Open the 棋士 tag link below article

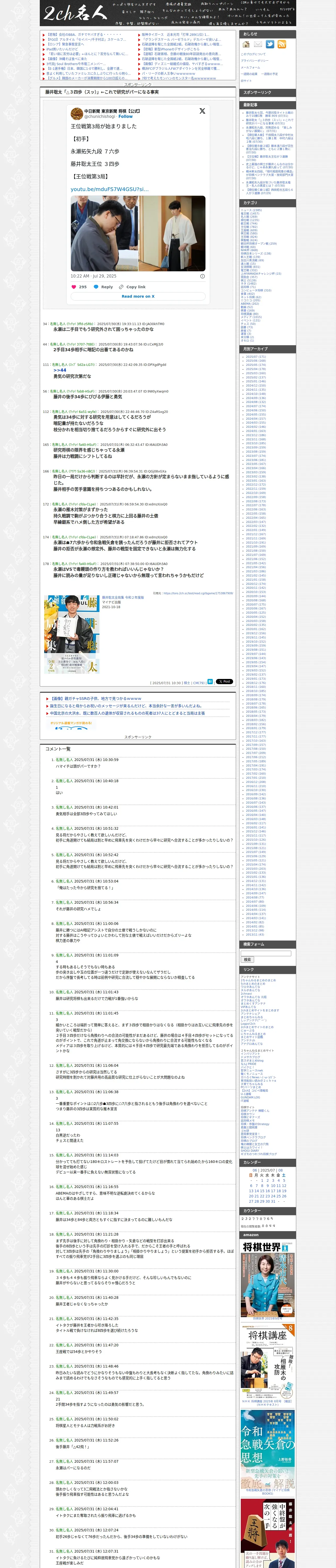(187, 683)
